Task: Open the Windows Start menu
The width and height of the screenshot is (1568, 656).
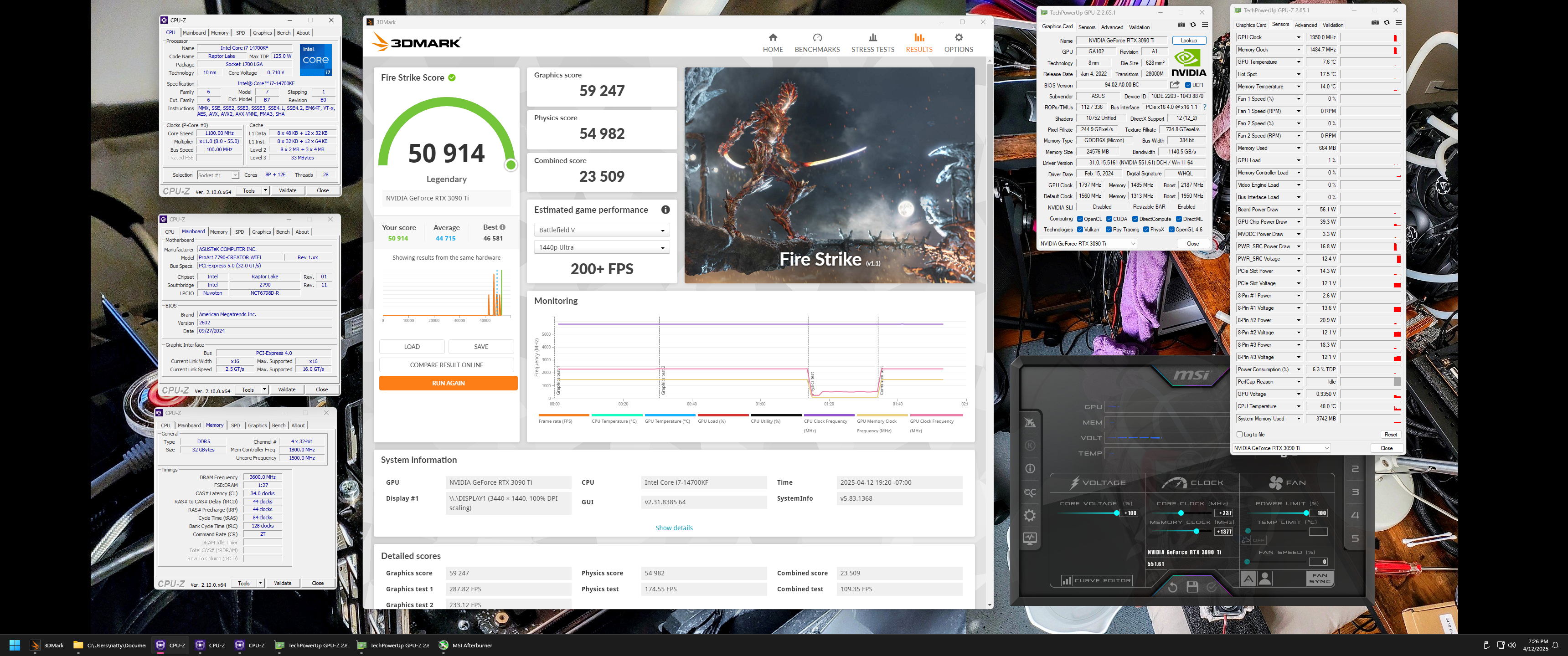Action: pos(15,645)
